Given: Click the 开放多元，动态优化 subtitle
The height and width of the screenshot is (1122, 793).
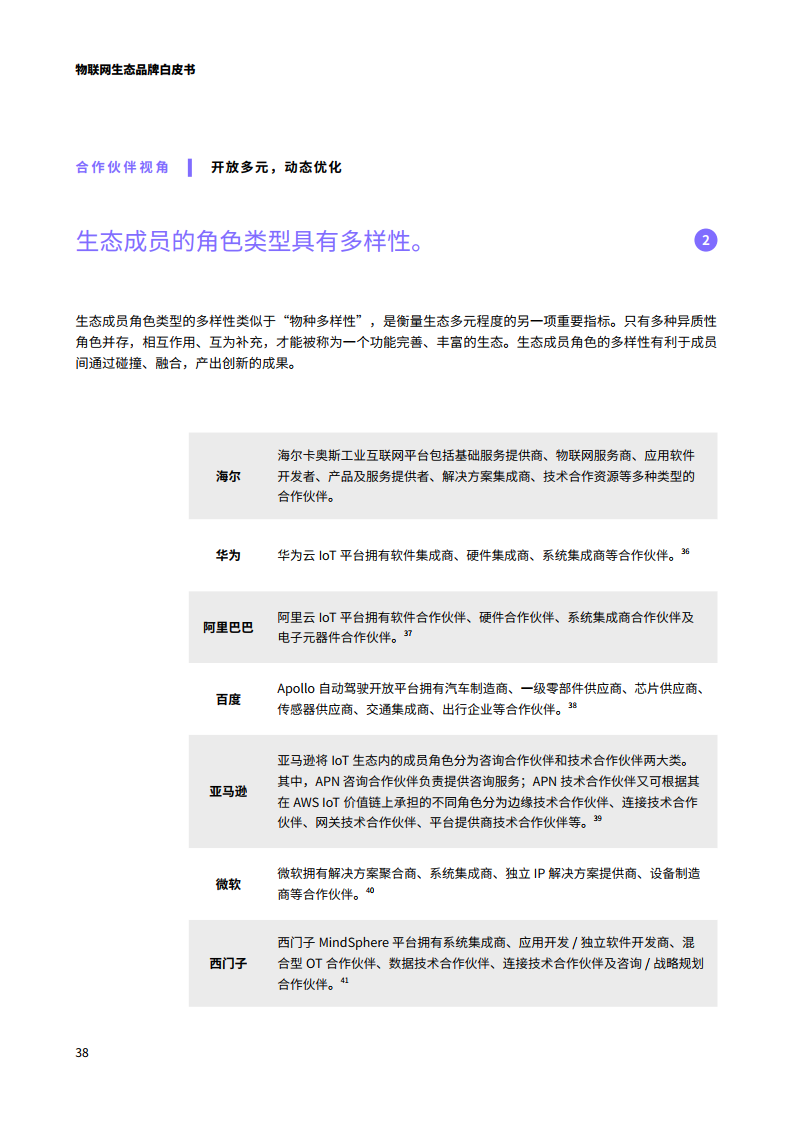Looking at the screenshot, I should click(276, 167).
